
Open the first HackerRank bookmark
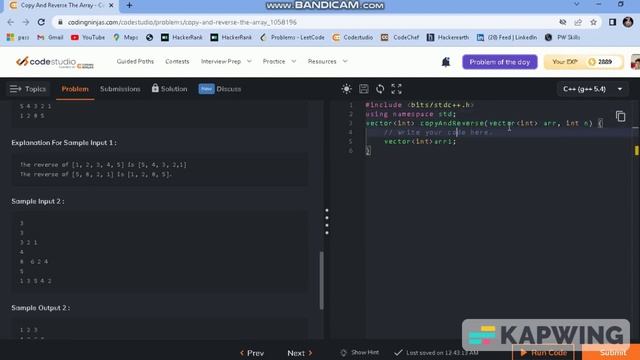pos(182,37)
